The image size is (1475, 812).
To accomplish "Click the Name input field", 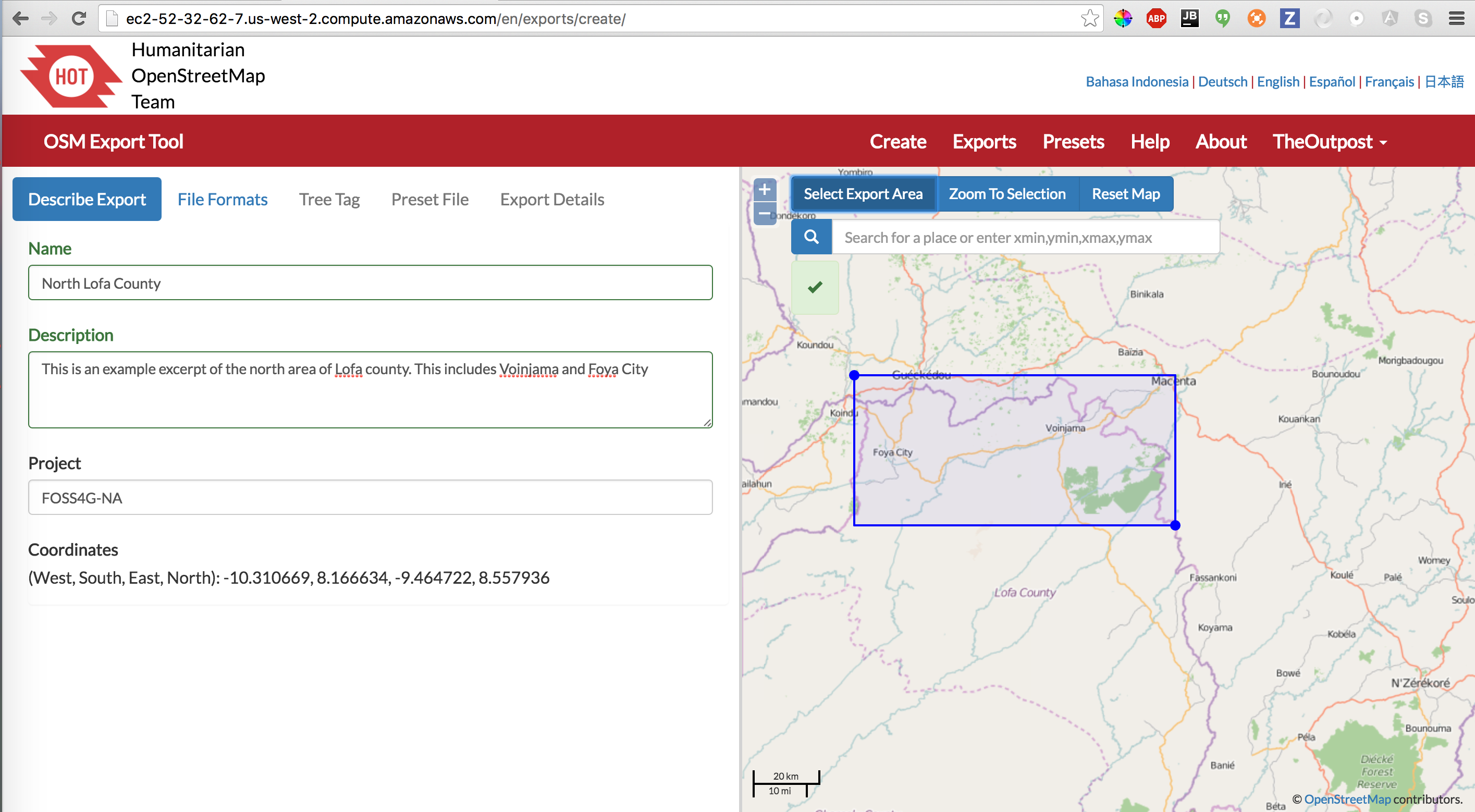I will pyautogui.click(x=370, y=283).
